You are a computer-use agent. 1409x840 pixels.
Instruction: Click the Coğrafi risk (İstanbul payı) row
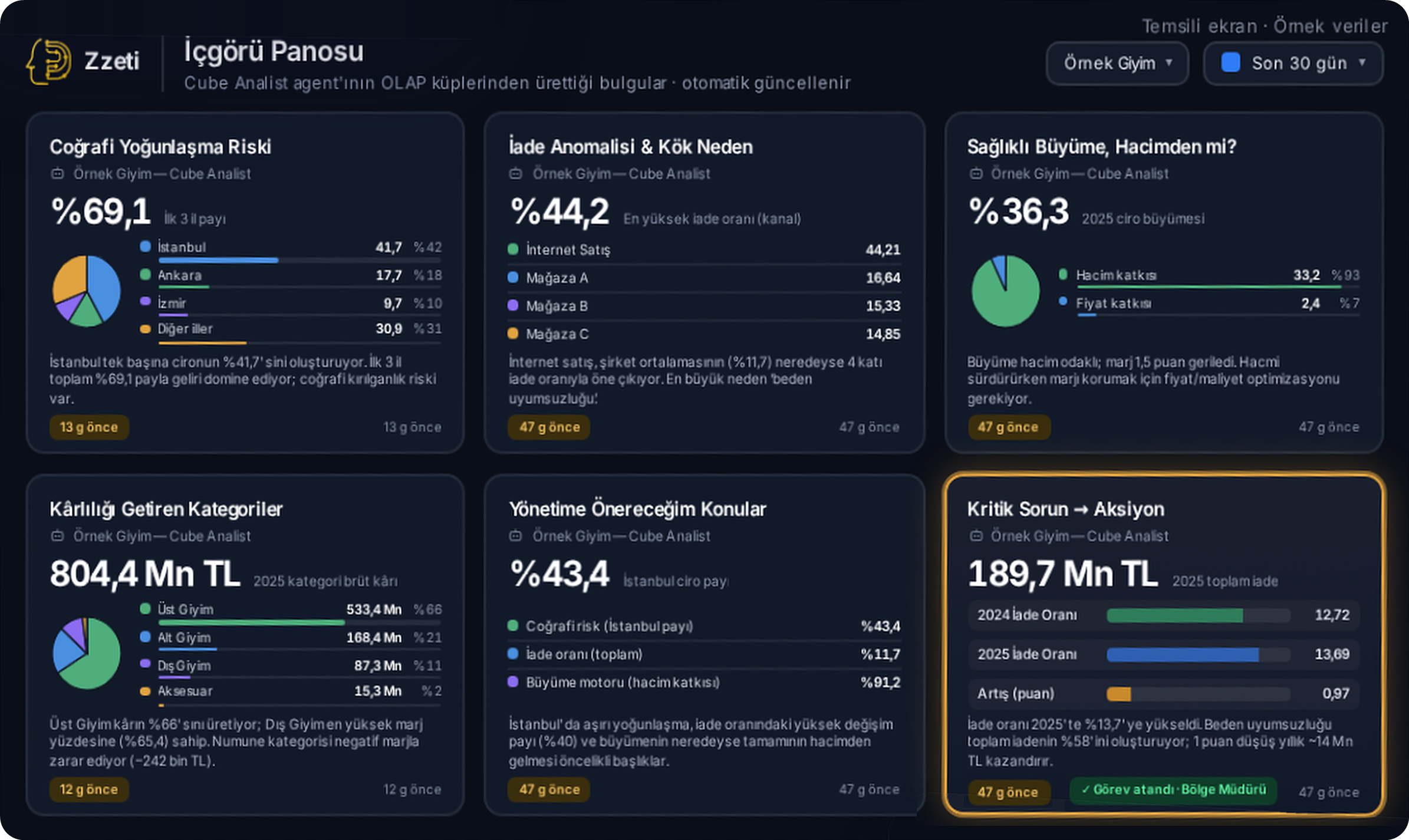(704, 626)
